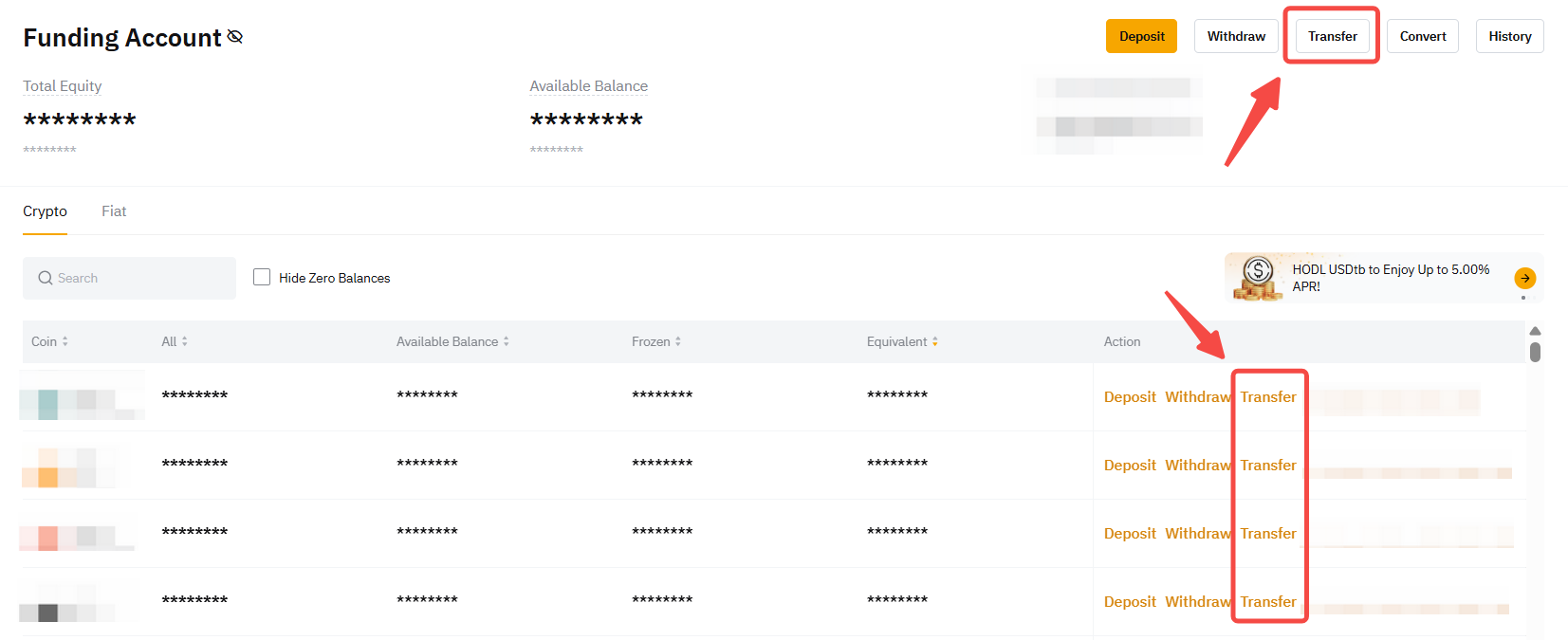This screenshot has height=640, width=1568.
Task: Sort by All column arrows
Action: [184, 341]
